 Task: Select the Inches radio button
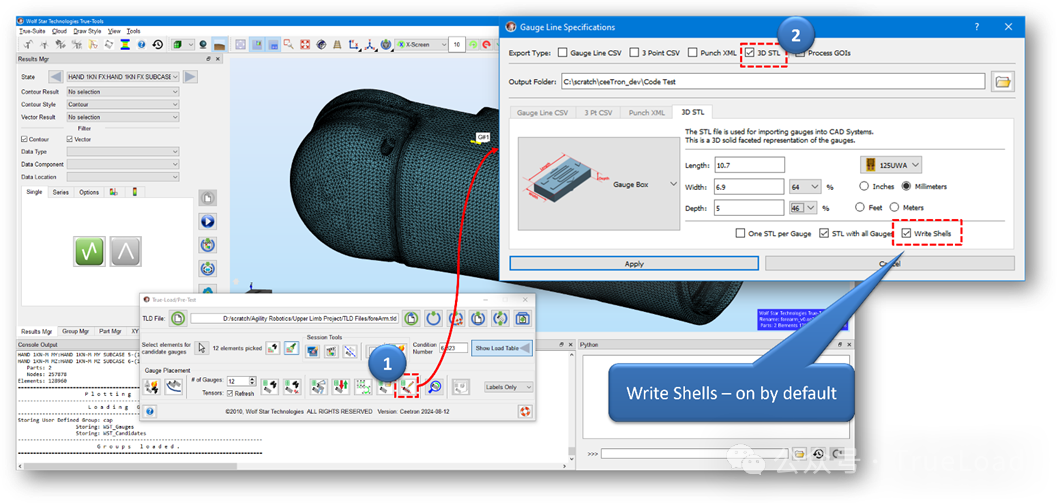coord(864,186)
